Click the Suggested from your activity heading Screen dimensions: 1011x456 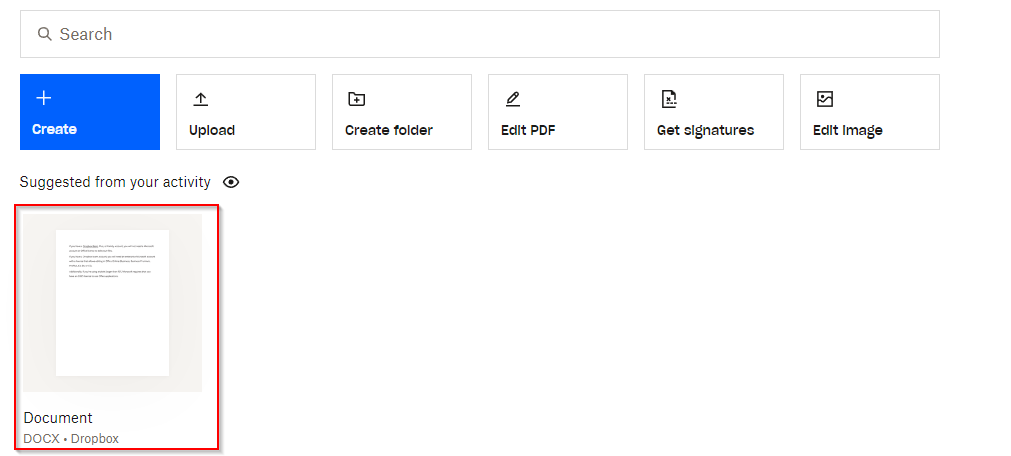pos(115,183)
